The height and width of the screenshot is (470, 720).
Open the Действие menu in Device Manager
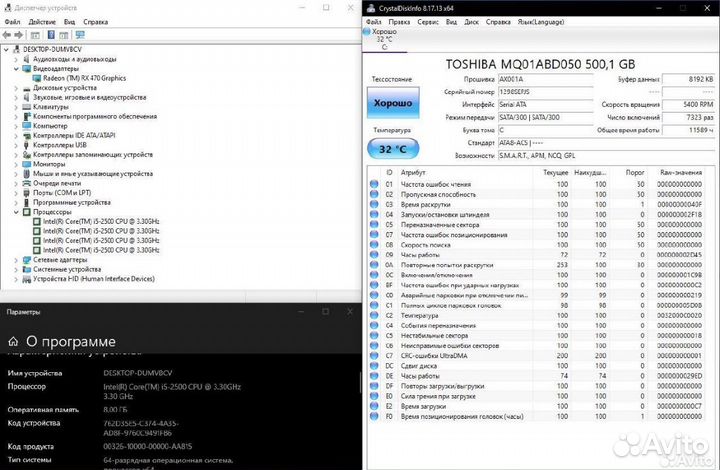(42, 22)
